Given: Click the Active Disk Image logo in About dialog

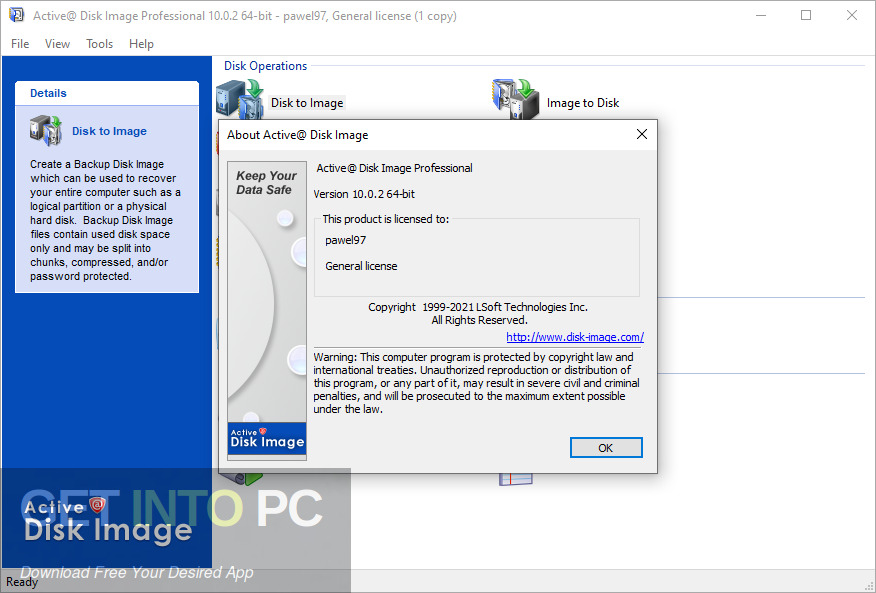Looking at the screenshot, I should (x=267, y=438).
